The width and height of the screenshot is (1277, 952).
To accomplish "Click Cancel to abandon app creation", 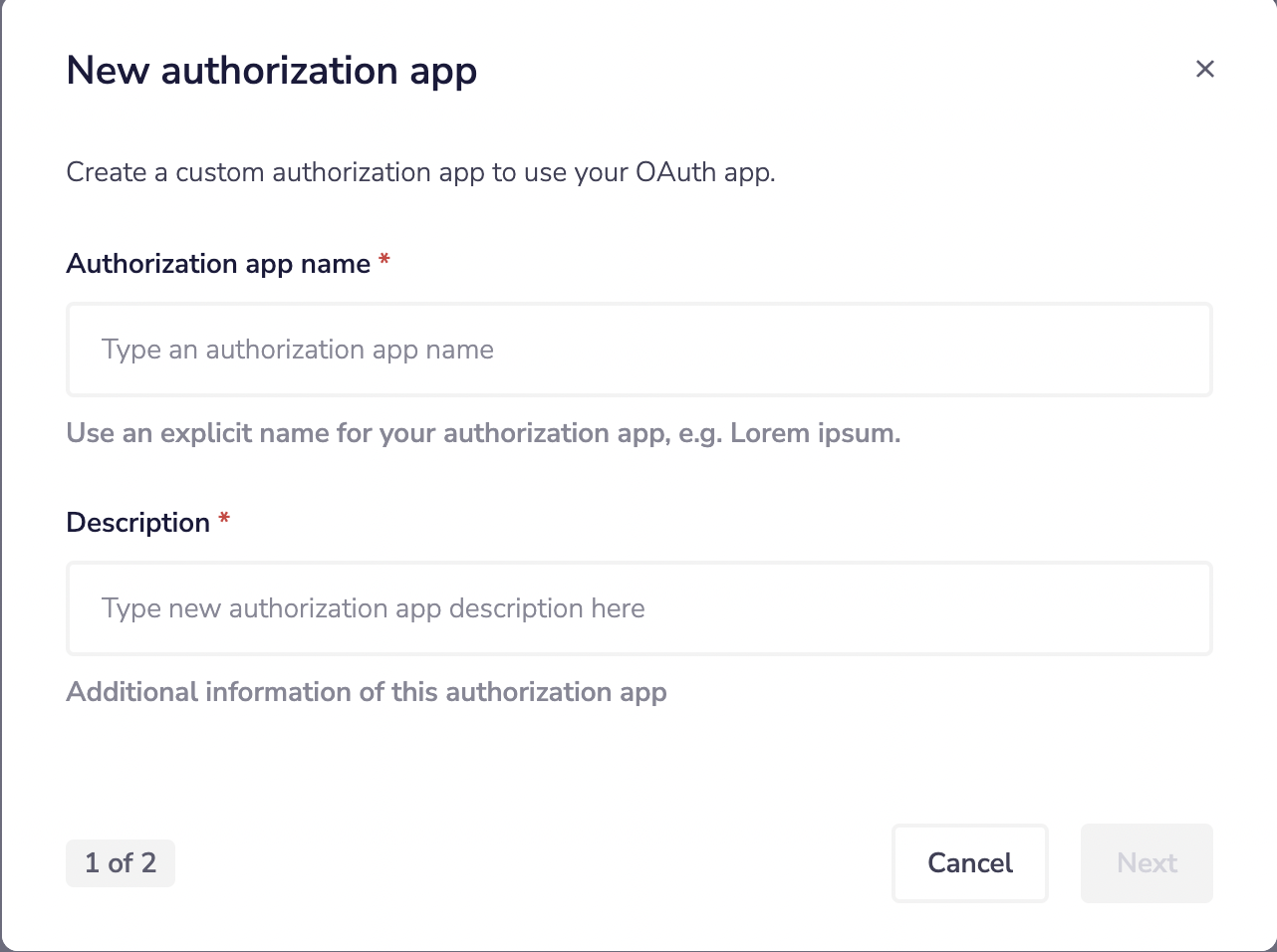I will click(x=969, y=862).
